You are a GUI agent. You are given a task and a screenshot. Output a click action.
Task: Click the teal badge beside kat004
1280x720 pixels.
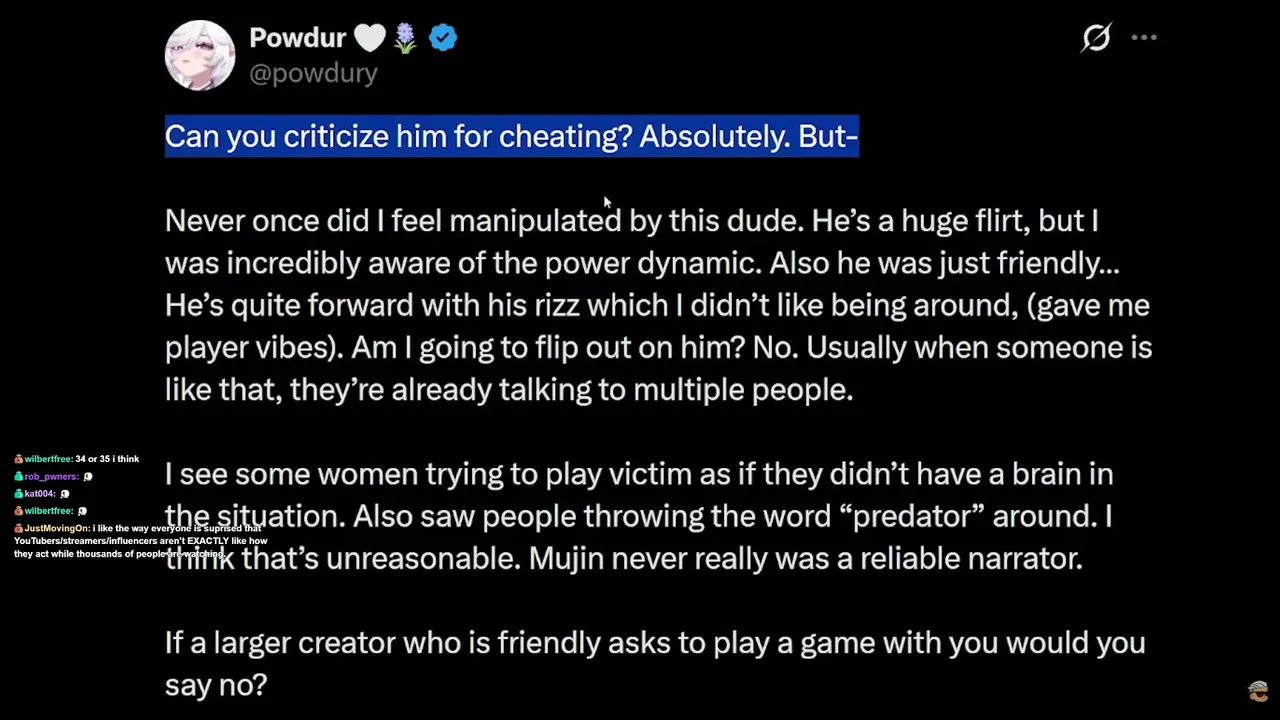point(18,494)
